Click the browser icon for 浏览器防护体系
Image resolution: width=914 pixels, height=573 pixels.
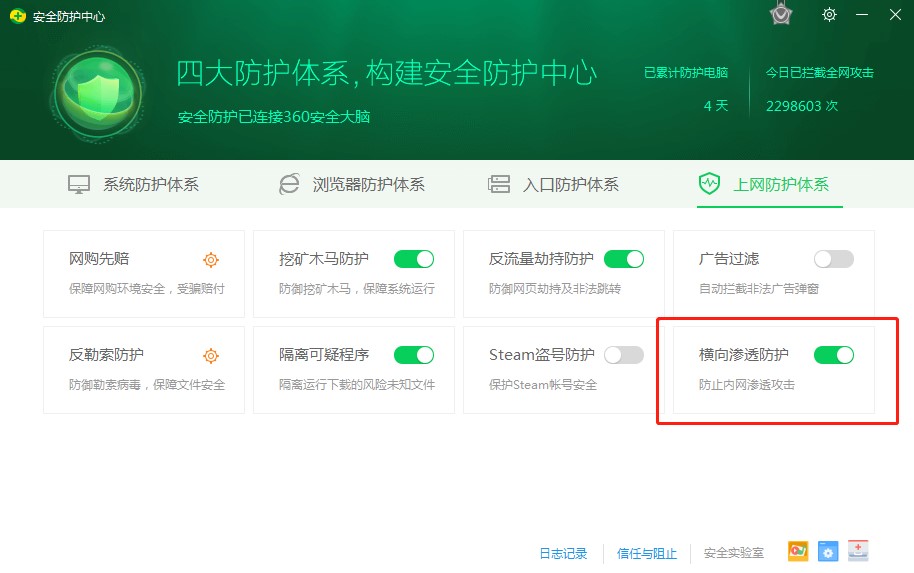point(289,184)
